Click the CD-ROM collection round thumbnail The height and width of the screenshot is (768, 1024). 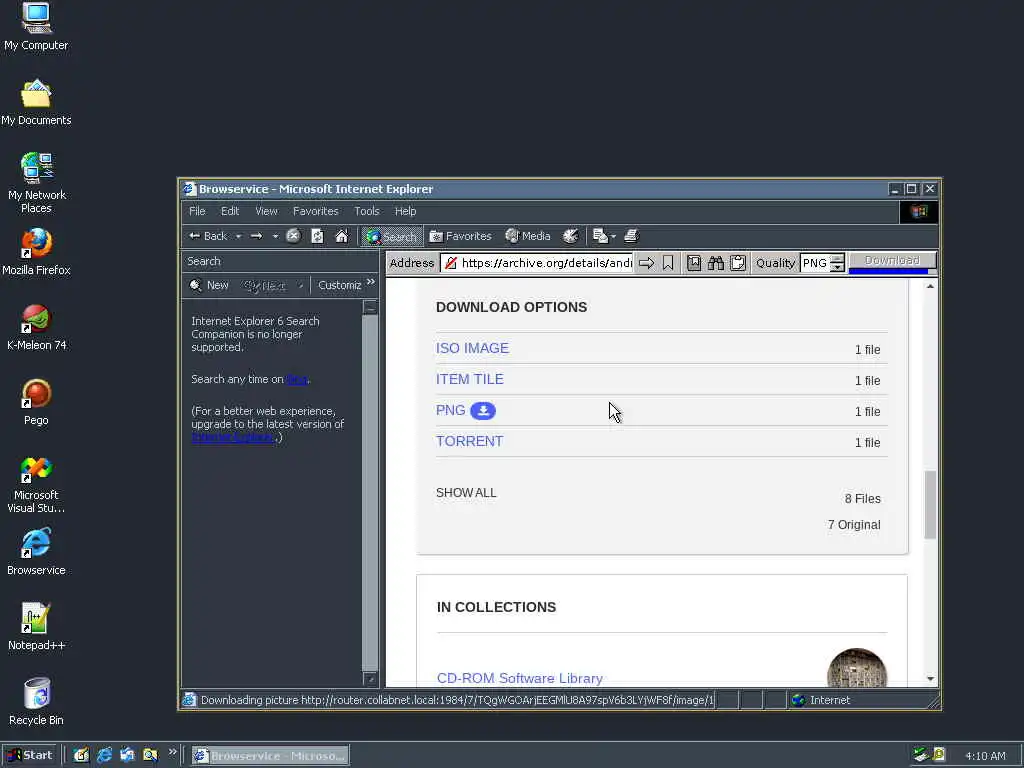pos(857,668)
